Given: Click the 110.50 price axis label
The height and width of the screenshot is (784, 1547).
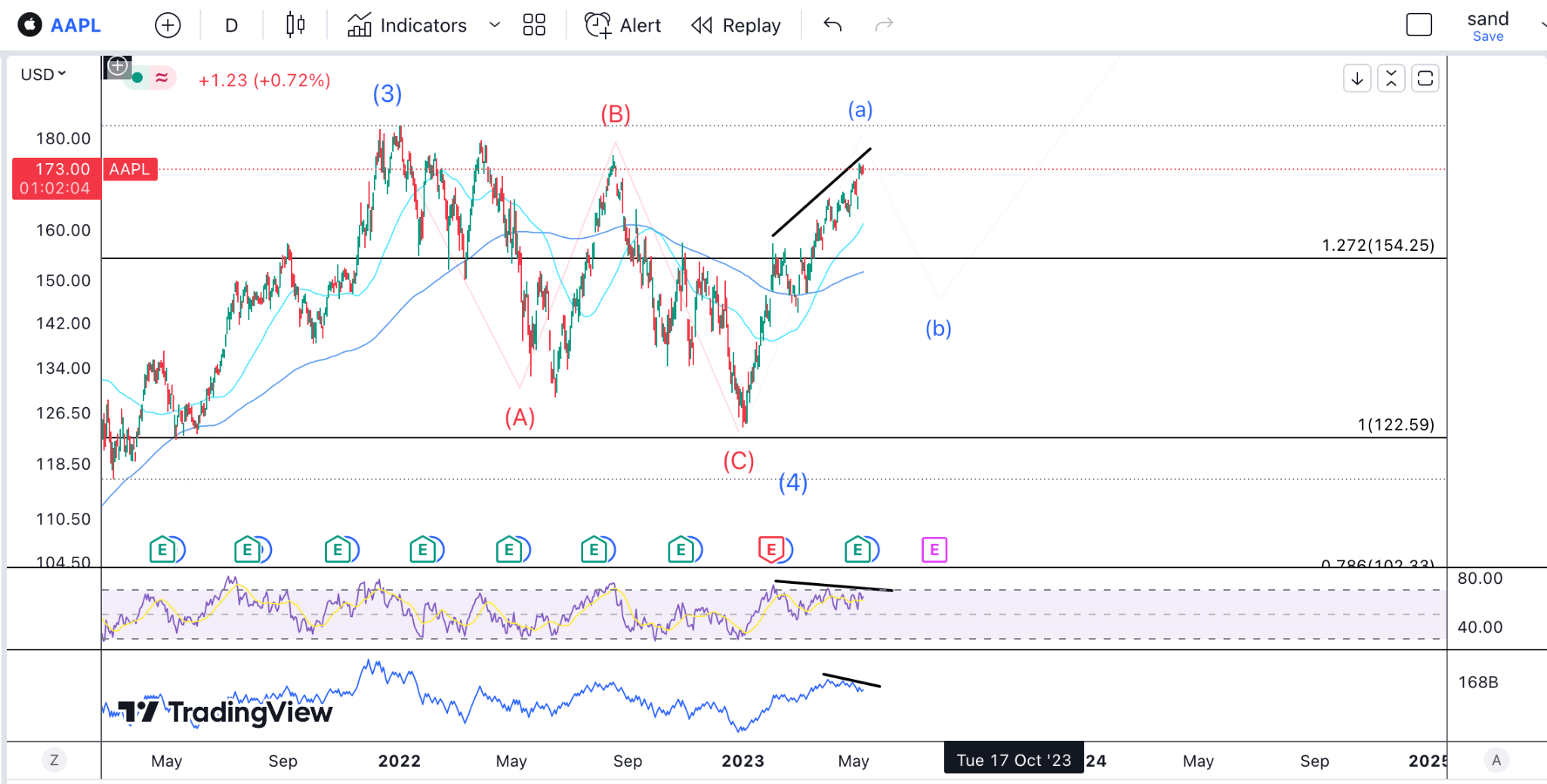Looking at the screenshot, I should (x=63, y=519).
